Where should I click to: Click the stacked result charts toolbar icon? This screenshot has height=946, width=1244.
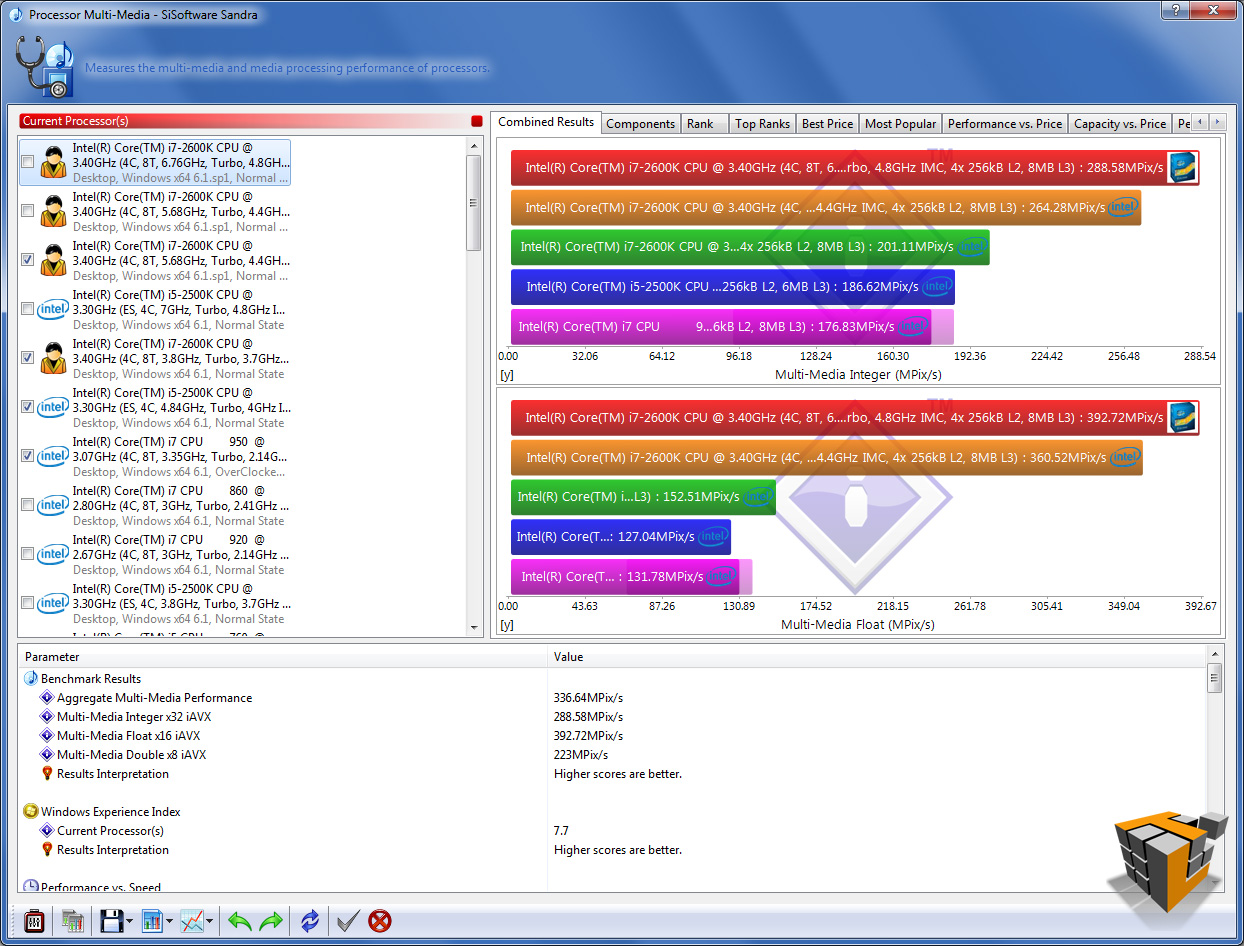pyautogui.click(x=72, y=920)
